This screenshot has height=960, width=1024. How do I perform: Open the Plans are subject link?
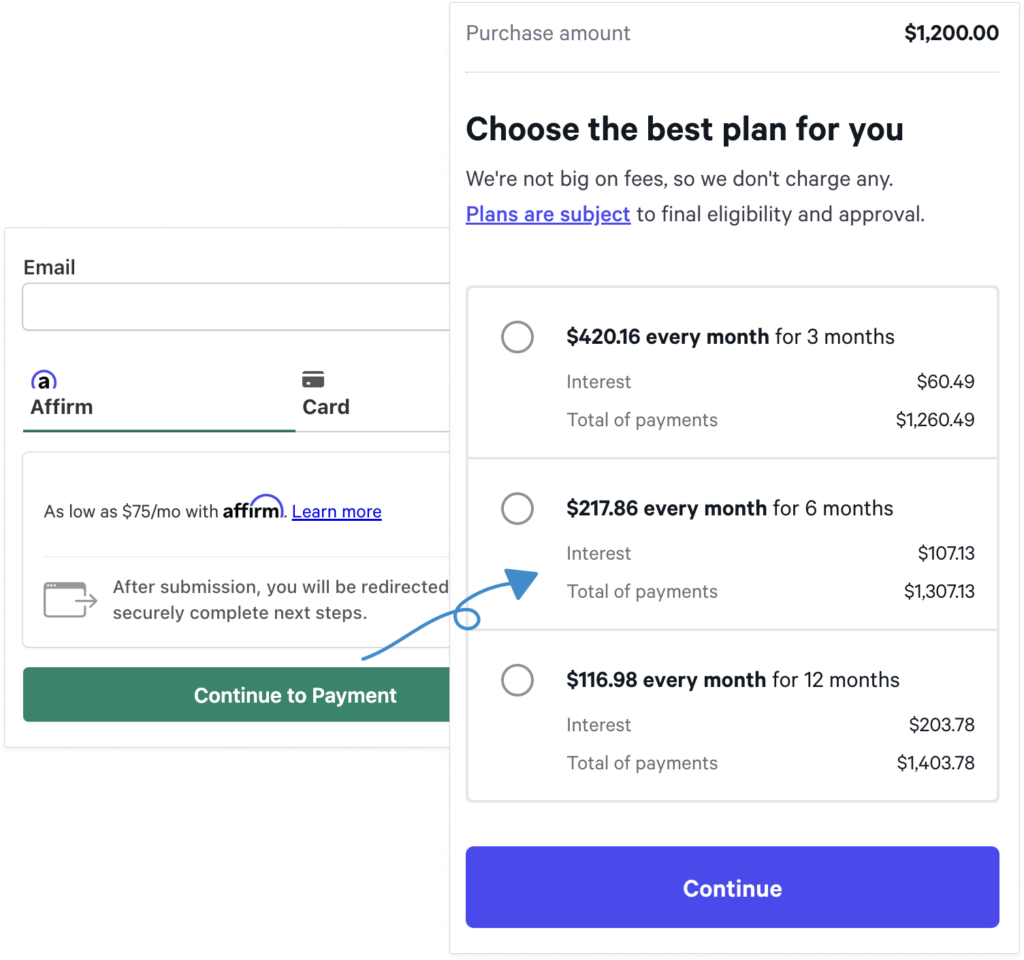[548, 214]
